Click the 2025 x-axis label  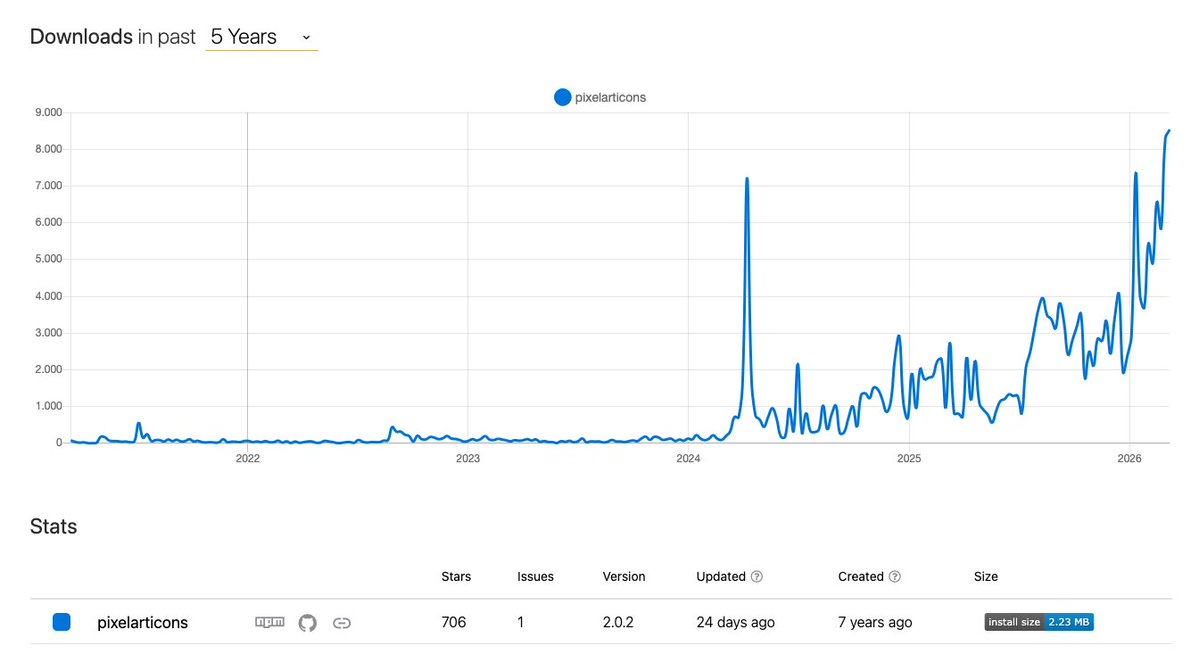(909, 459)
